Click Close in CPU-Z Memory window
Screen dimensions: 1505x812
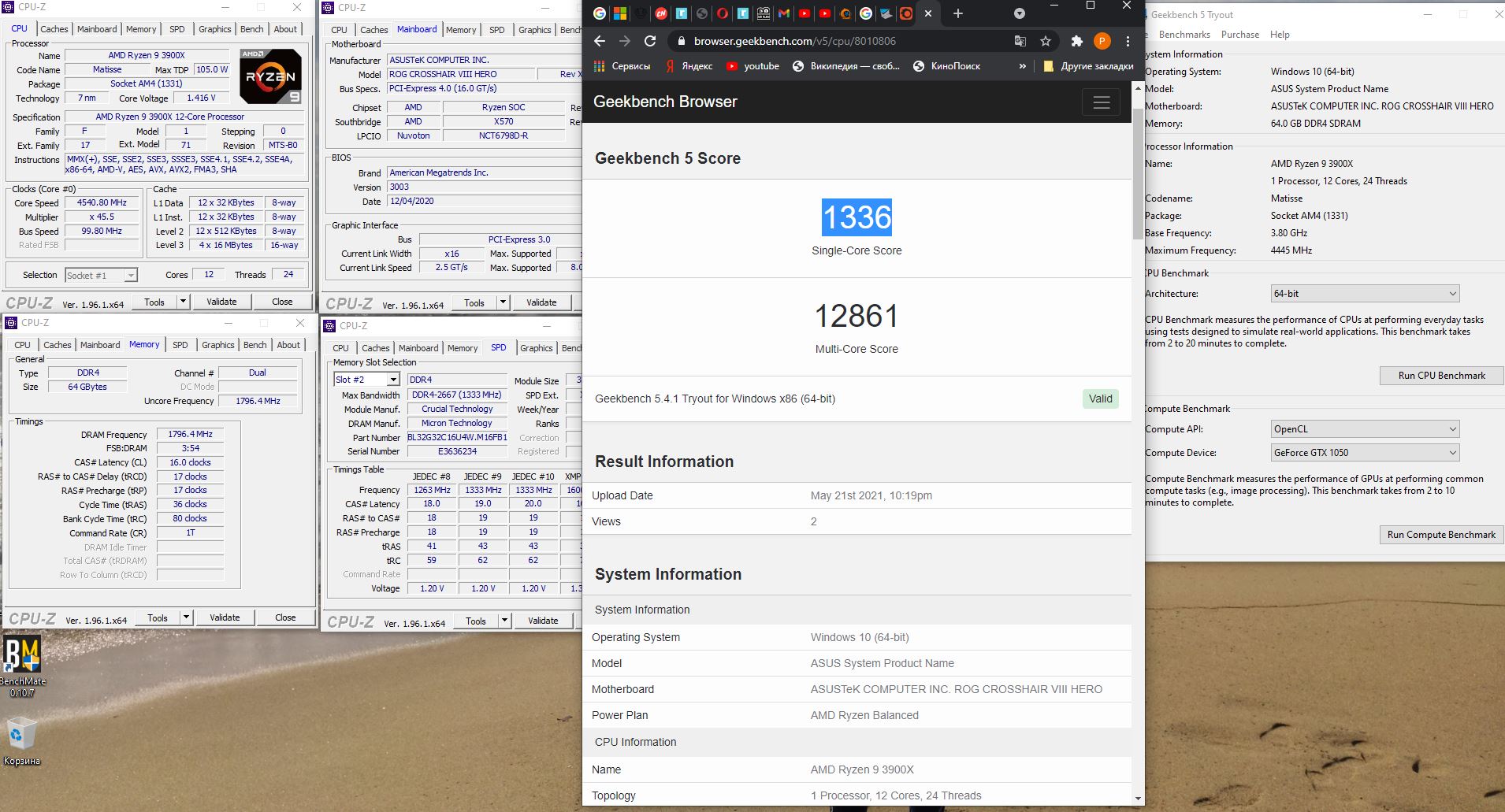click(x=285, y=617)
